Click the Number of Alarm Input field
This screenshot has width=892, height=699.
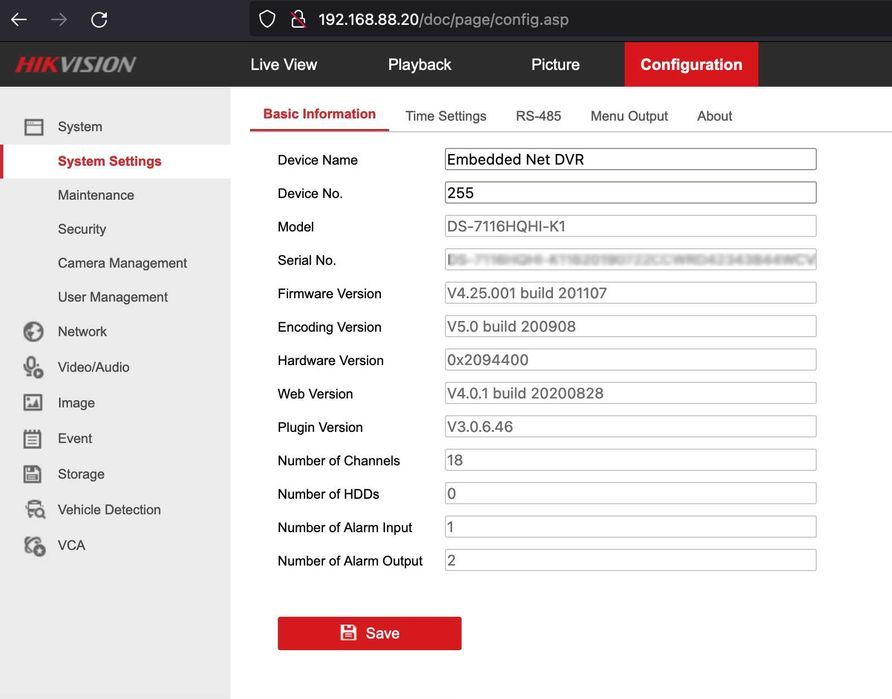pyautogui.click(x=630, y=527)
